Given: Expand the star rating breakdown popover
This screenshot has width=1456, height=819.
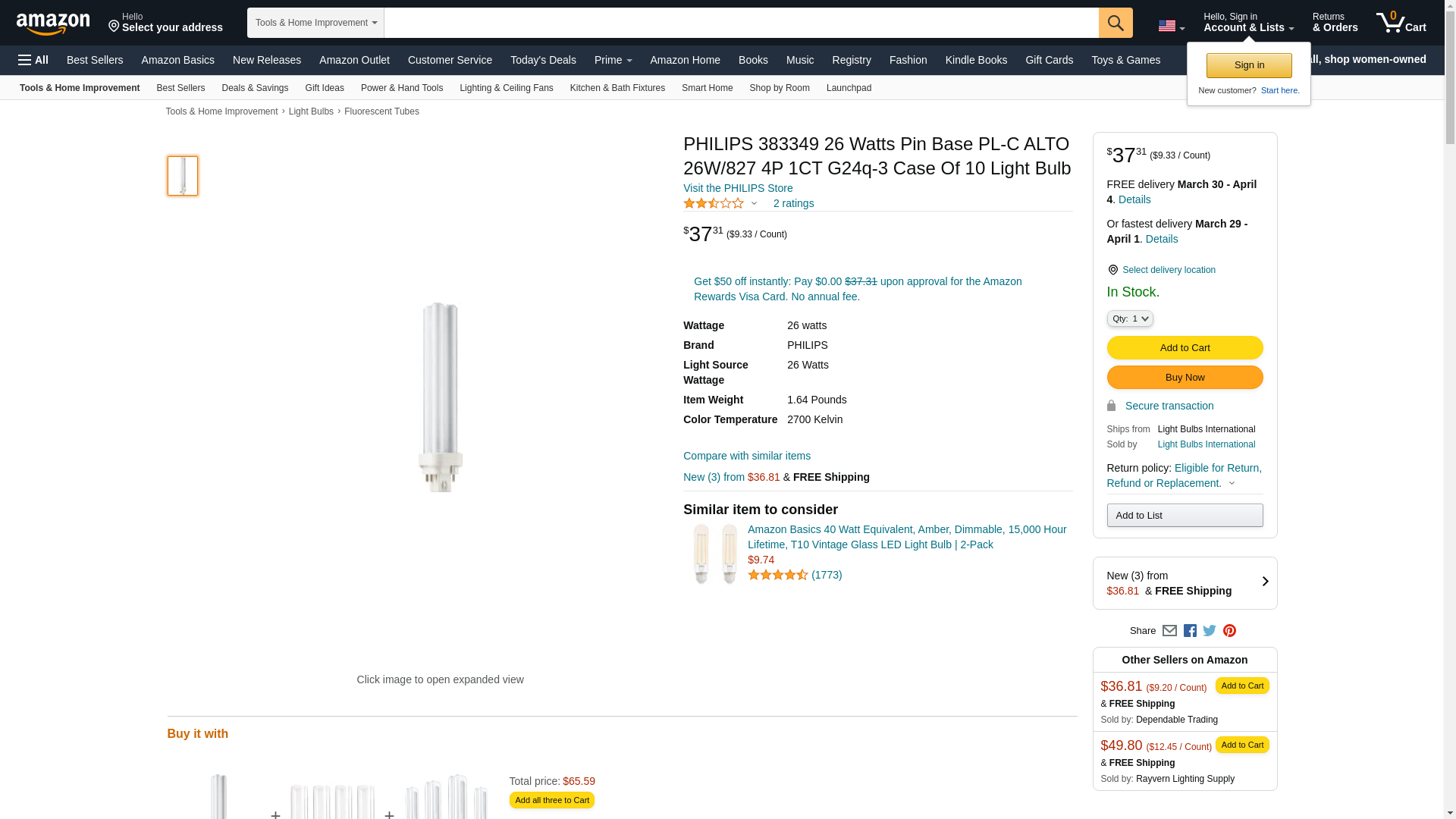Looking at the screenshot, I should point(754,203).
